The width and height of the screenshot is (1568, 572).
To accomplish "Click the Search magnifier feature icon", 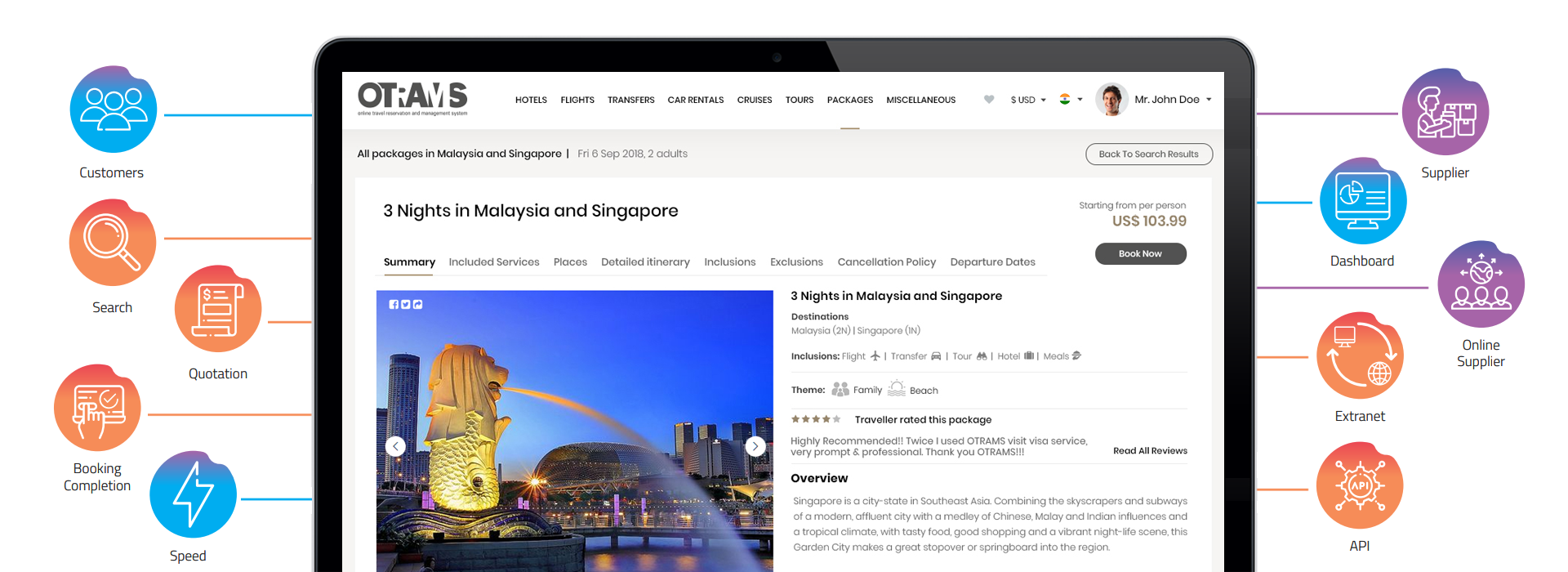I will click(113, 243).
